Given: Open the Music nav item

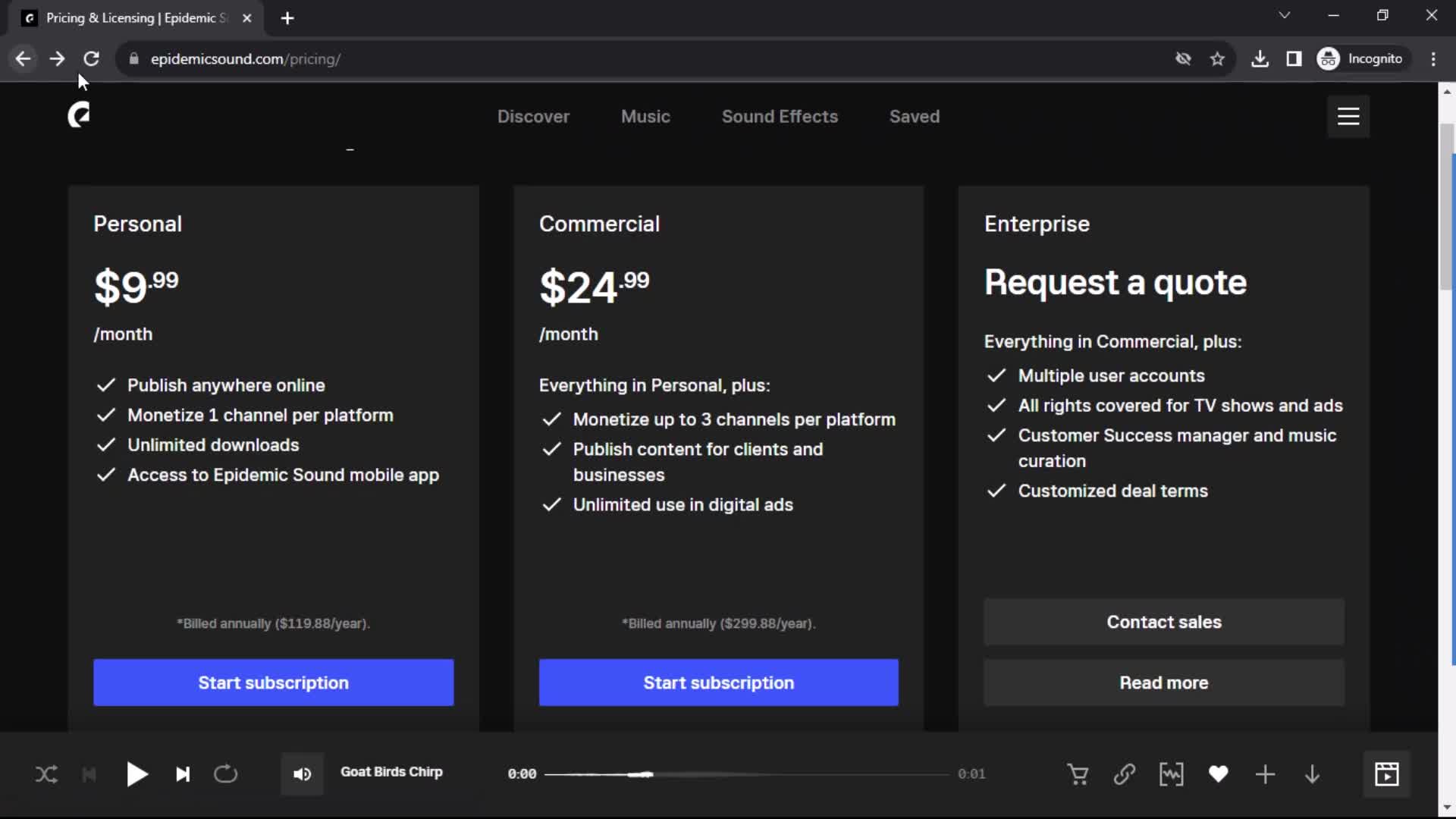Looking at the screenshot, I should click(645, 117).
